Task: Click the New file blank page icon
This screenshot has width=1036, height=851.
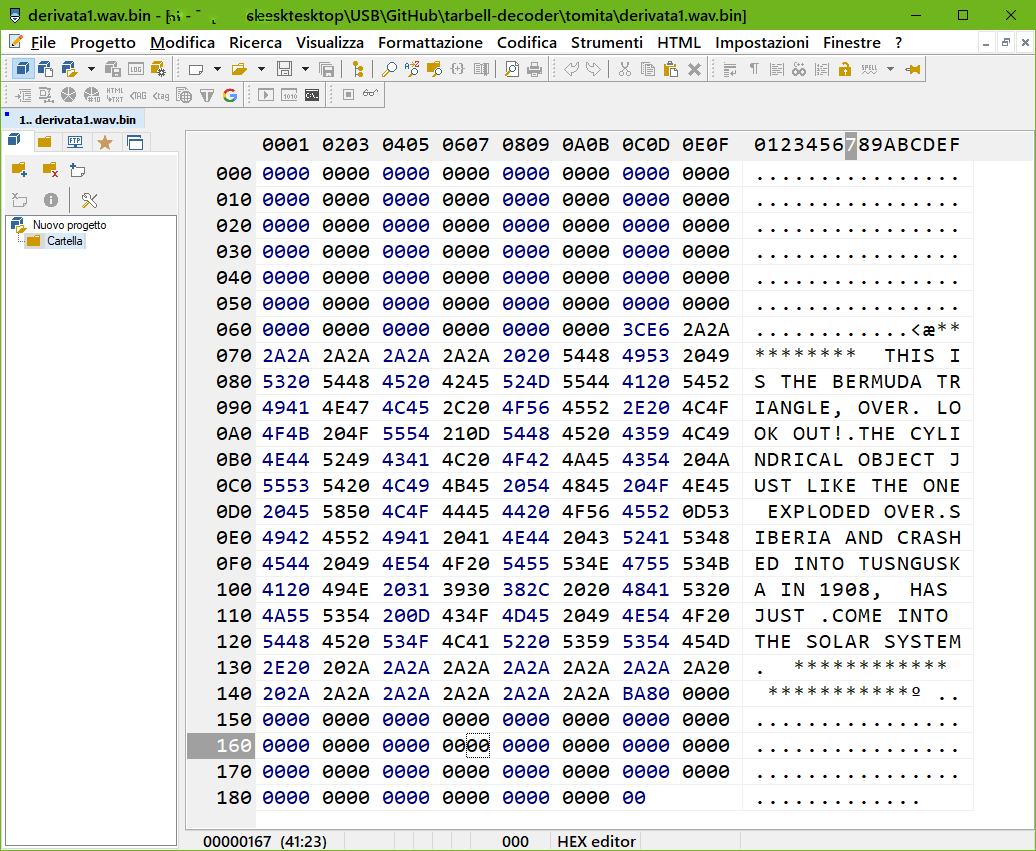Action: tap(196, 69)
